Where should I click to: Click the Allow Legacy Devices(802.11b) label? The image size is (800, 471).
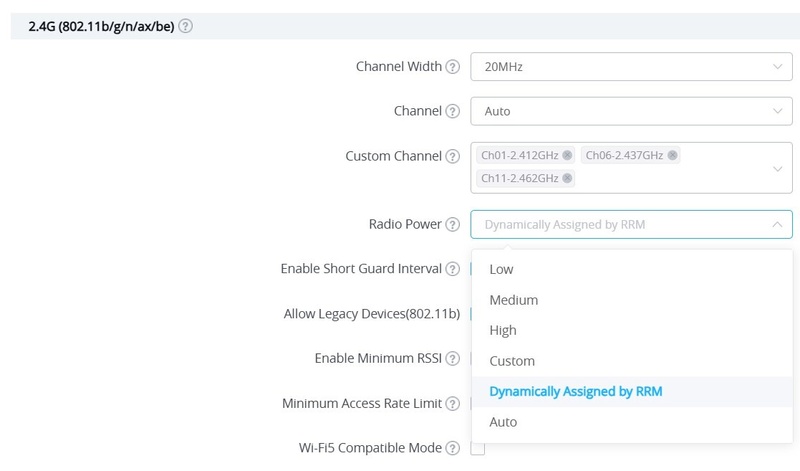click(x=371, y=313)
